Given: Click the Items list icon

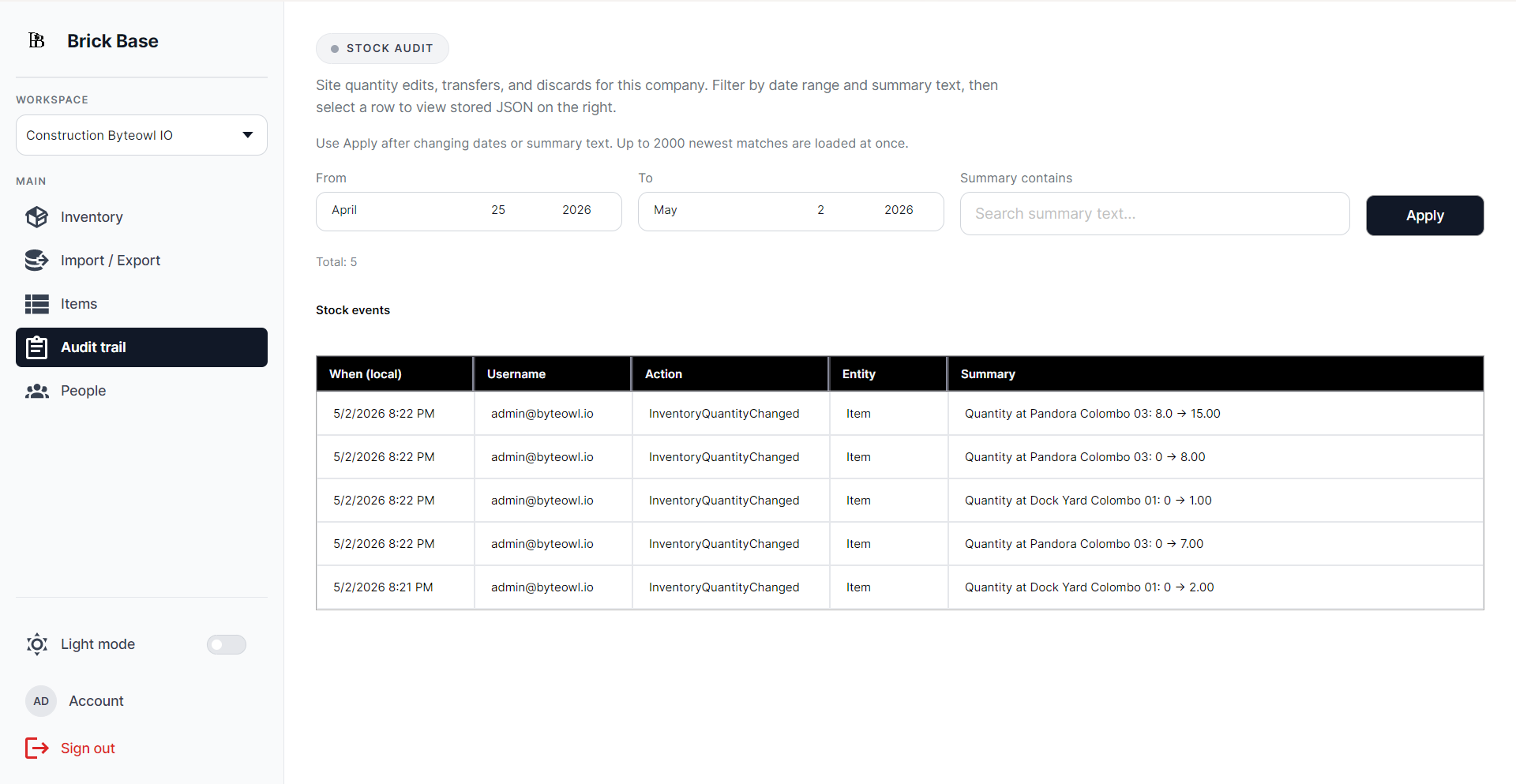Looking at the screenshot, I should pyautogui.click(x=36, y=304).
